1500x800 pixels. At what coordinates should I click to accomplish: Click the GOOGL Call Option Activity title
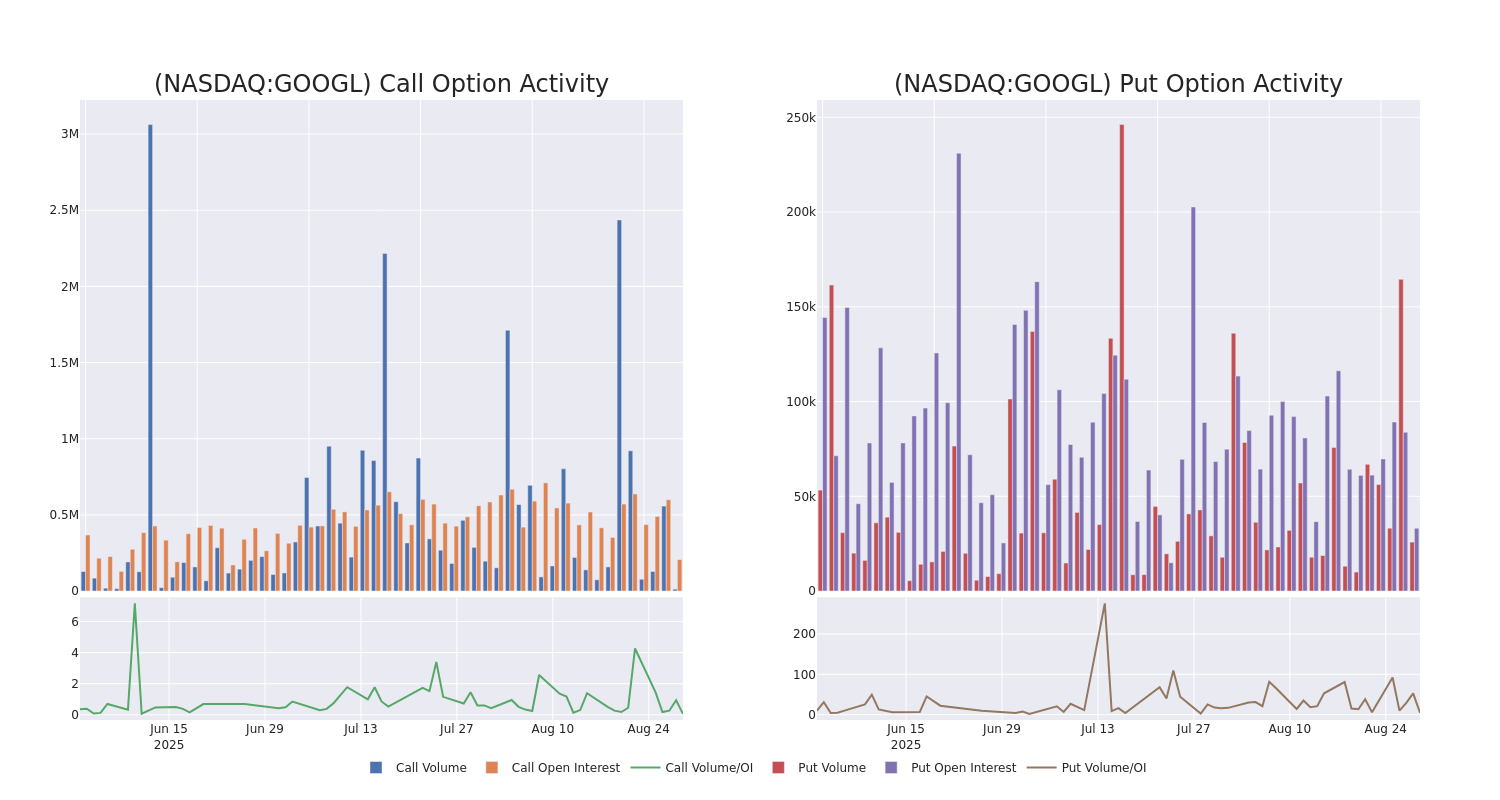381,84
